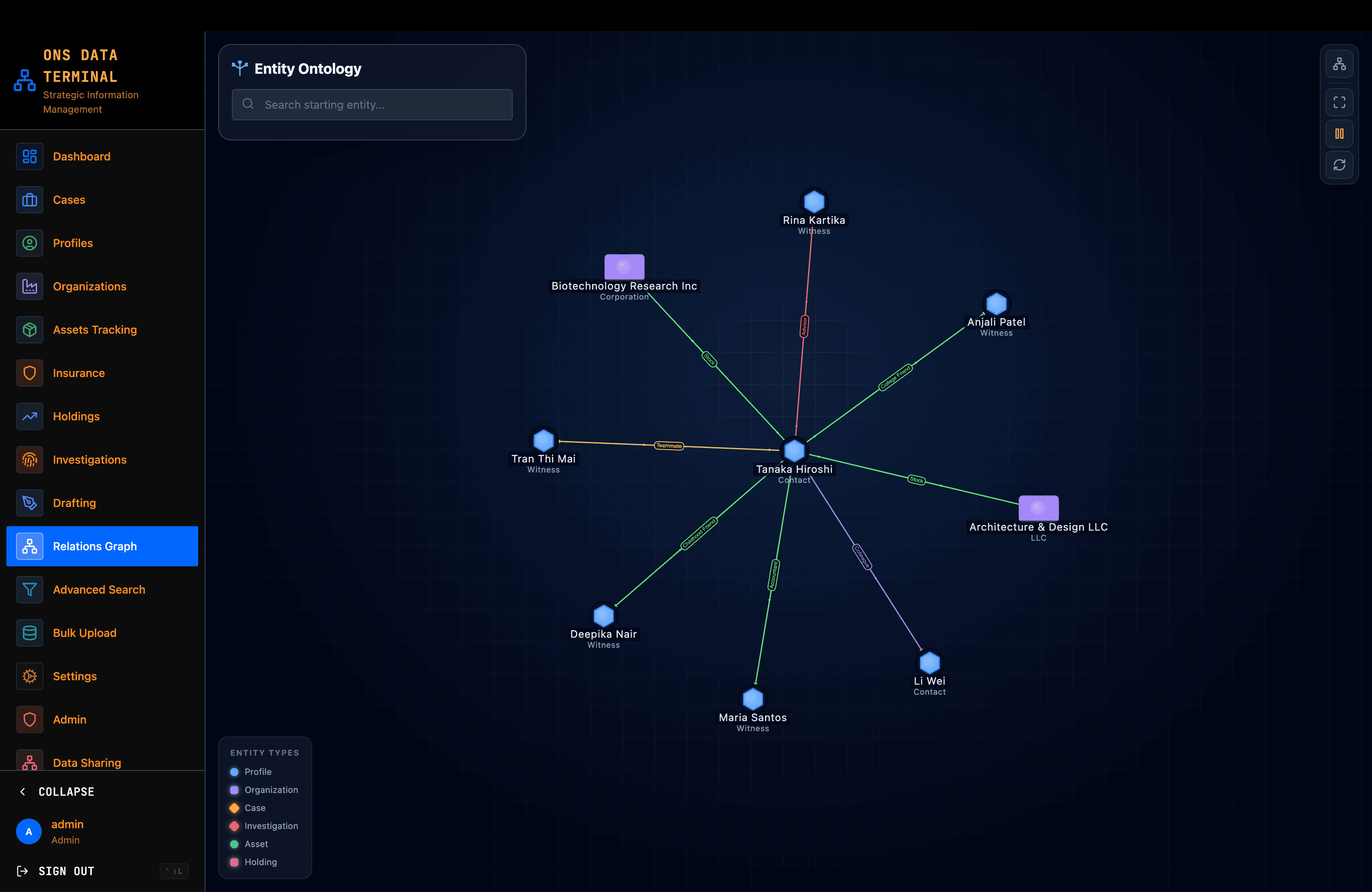Click the College Friend relation label

tap(895, 378)
